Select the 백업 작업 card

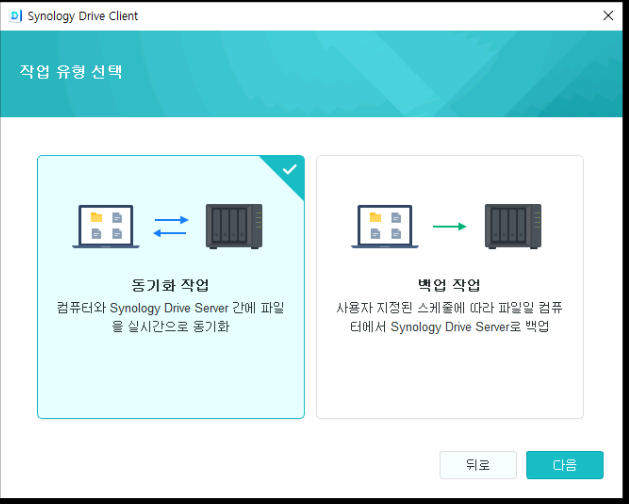coord(450,287)
